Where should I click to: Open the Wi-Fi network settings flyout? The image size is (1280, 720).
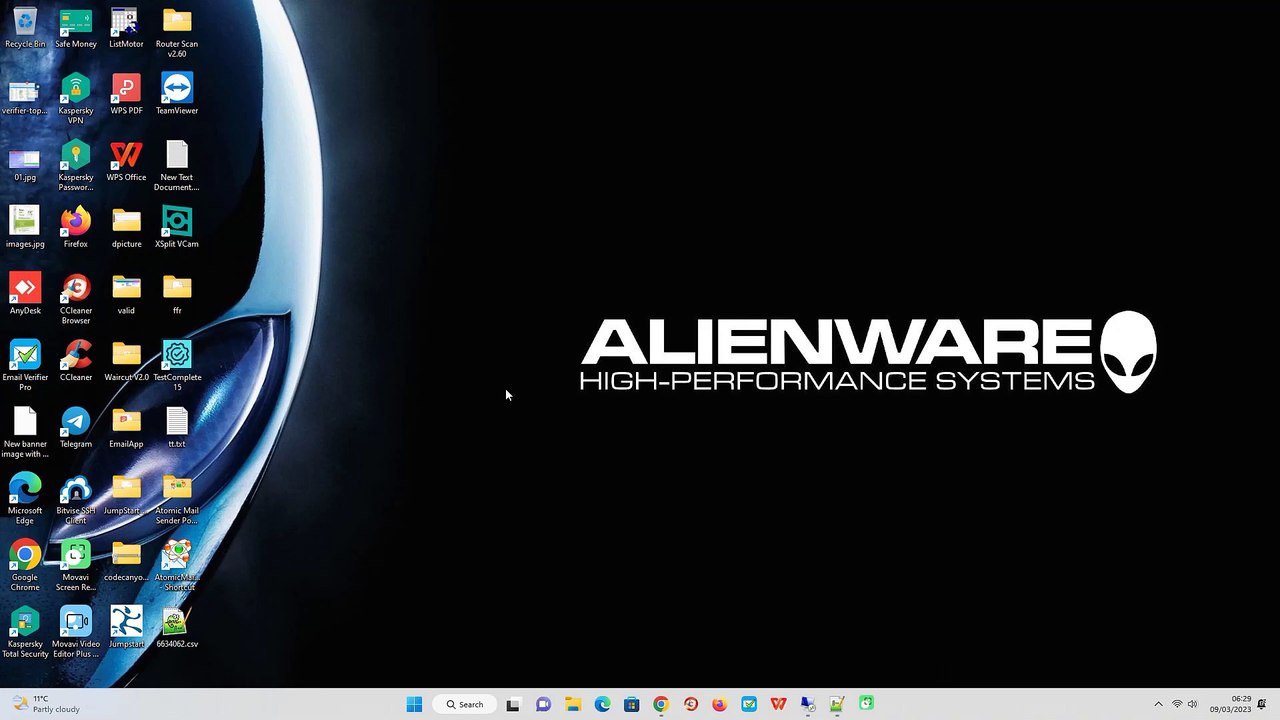[1177, 704]
